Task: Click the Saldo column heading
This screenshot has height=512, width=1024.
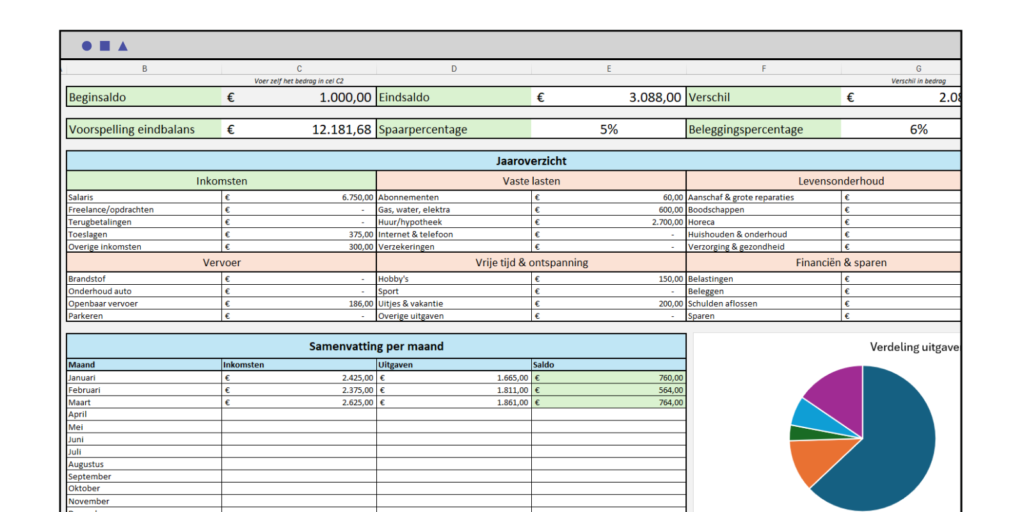Action: [x=609, y=365]
